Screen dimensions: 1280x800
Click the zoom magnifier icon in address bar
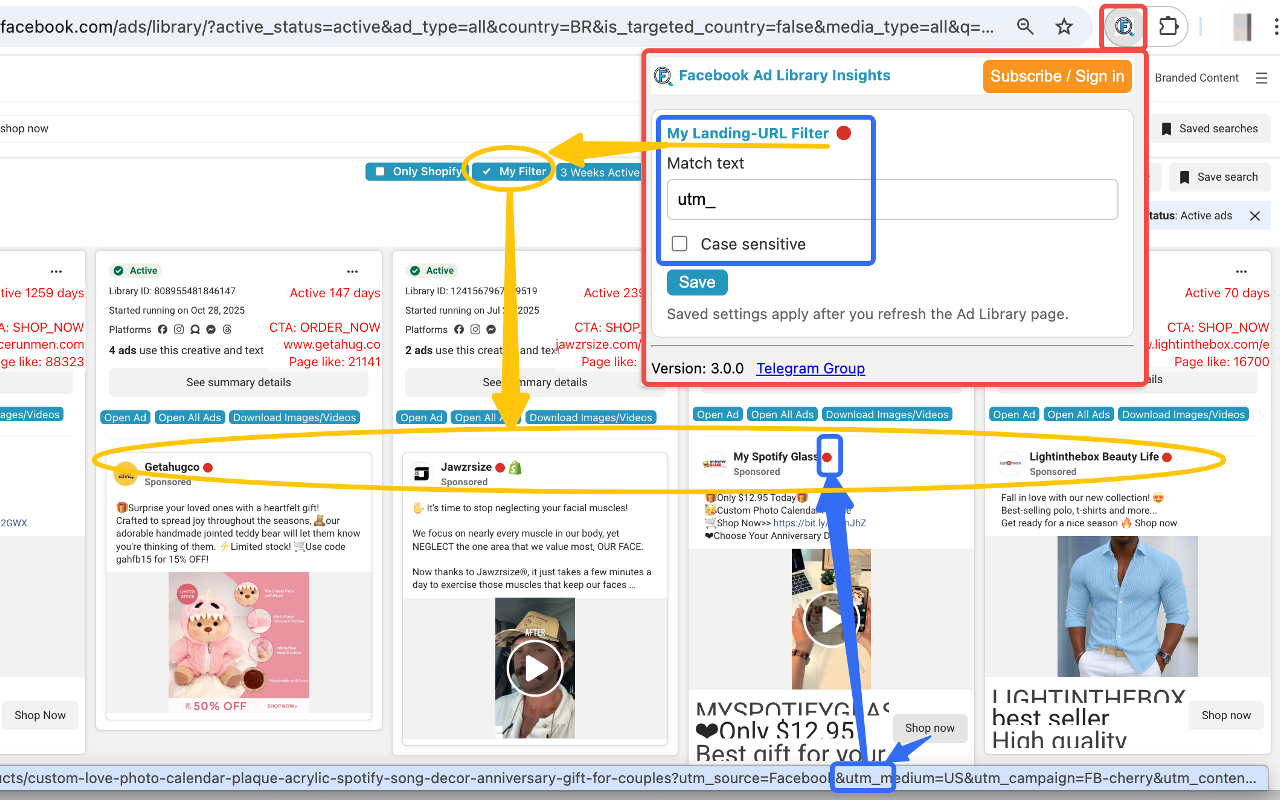(1025, 27)
